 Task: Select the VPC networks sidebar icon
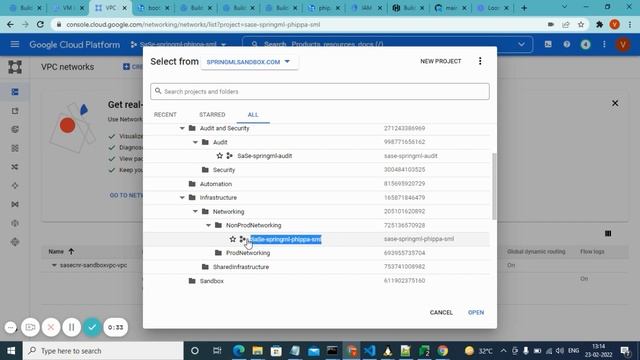tap(15, 92)
